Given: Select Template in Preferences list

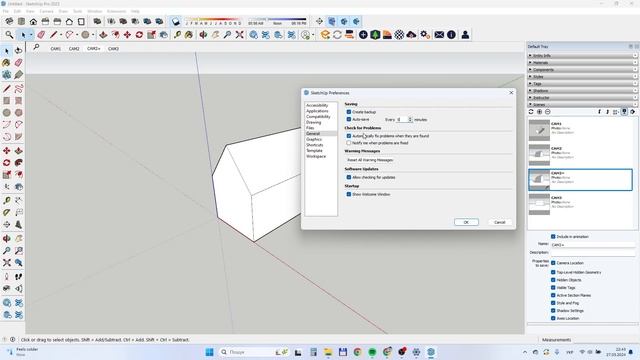Looking at the screenshot, I should [x=314, y=151].
